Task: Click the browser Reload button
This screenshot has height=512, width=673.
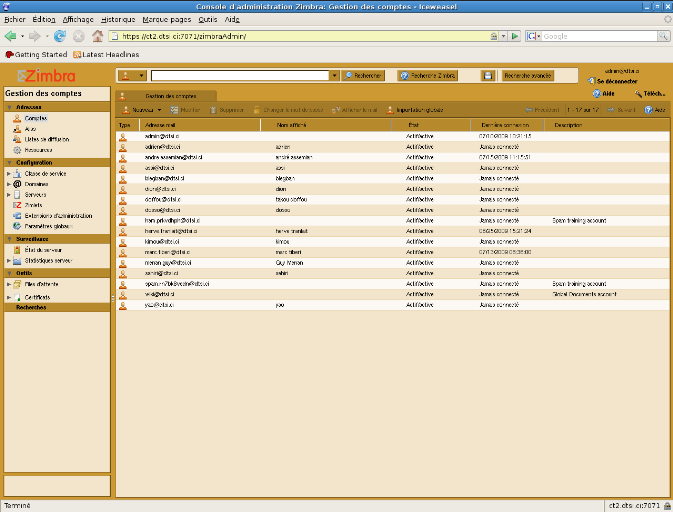Action: [60, 36]
